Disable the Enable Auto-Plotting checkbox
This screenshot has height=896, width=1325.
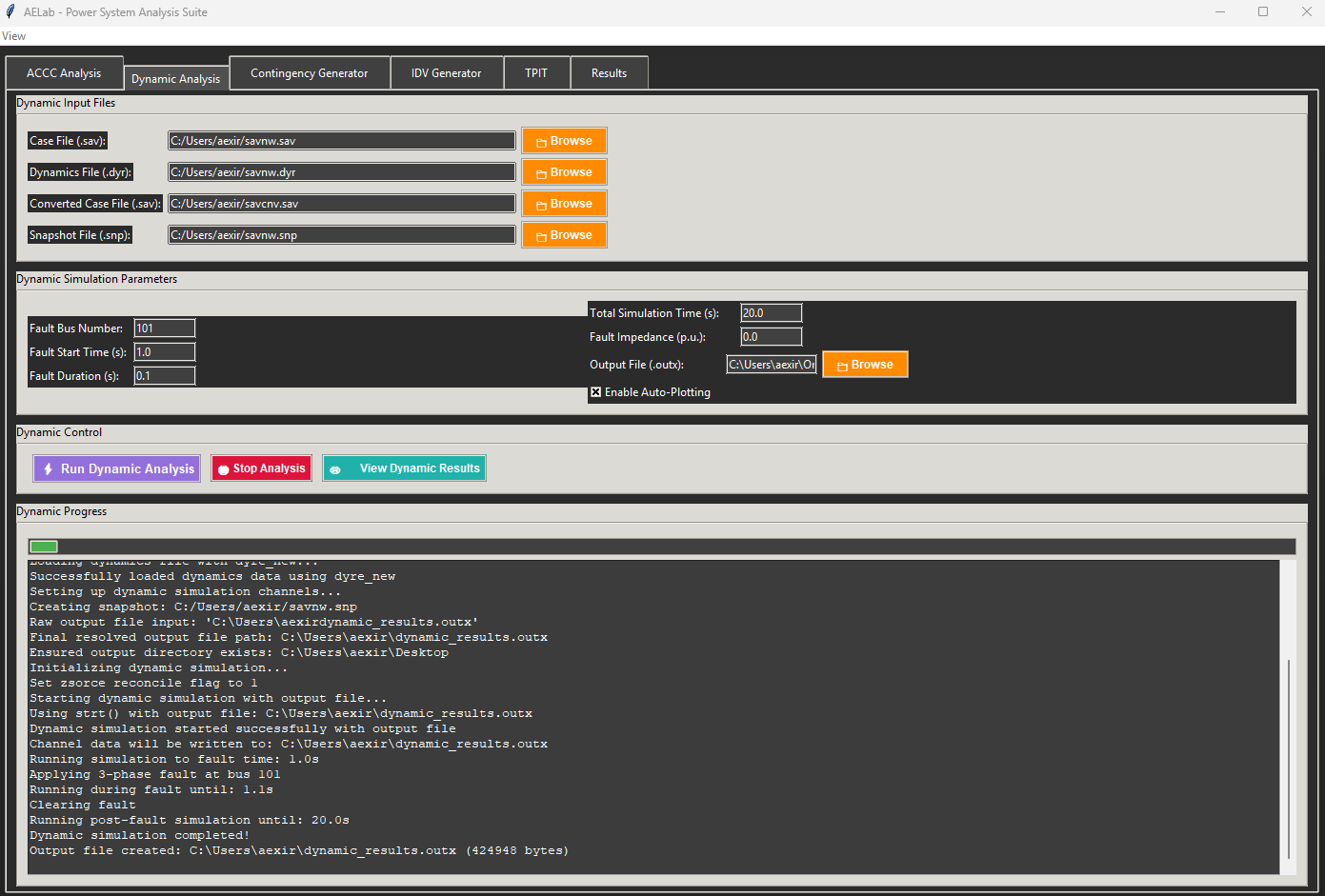596,392
